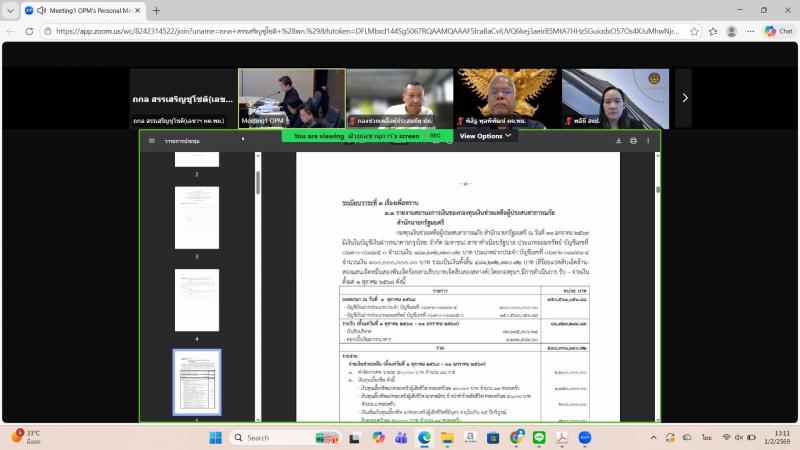Image resolution: width=800 pixels, height=450 pixels.
Task: Open Microsoft Teams from the taskbar
Action: (x=401, y=438)
